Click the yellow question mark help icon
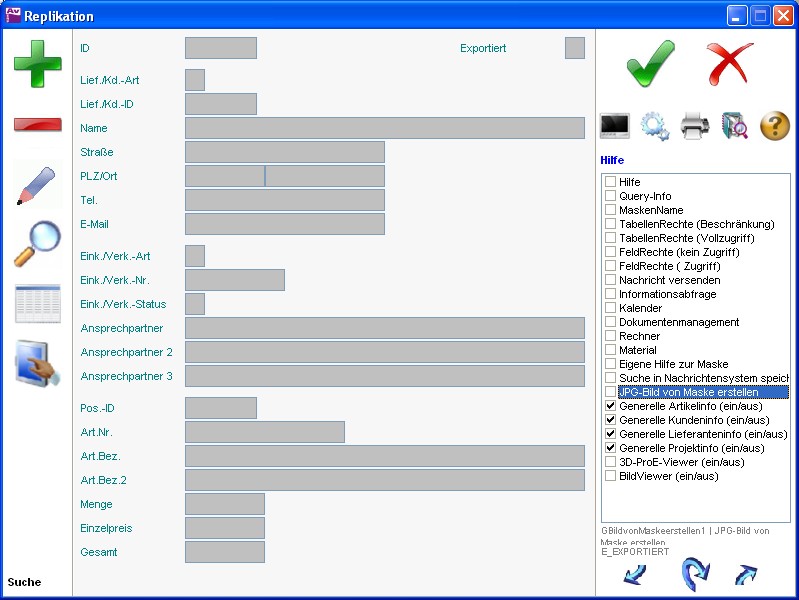The height and width of the screenshot is (600, 799). tap(775, 126)
